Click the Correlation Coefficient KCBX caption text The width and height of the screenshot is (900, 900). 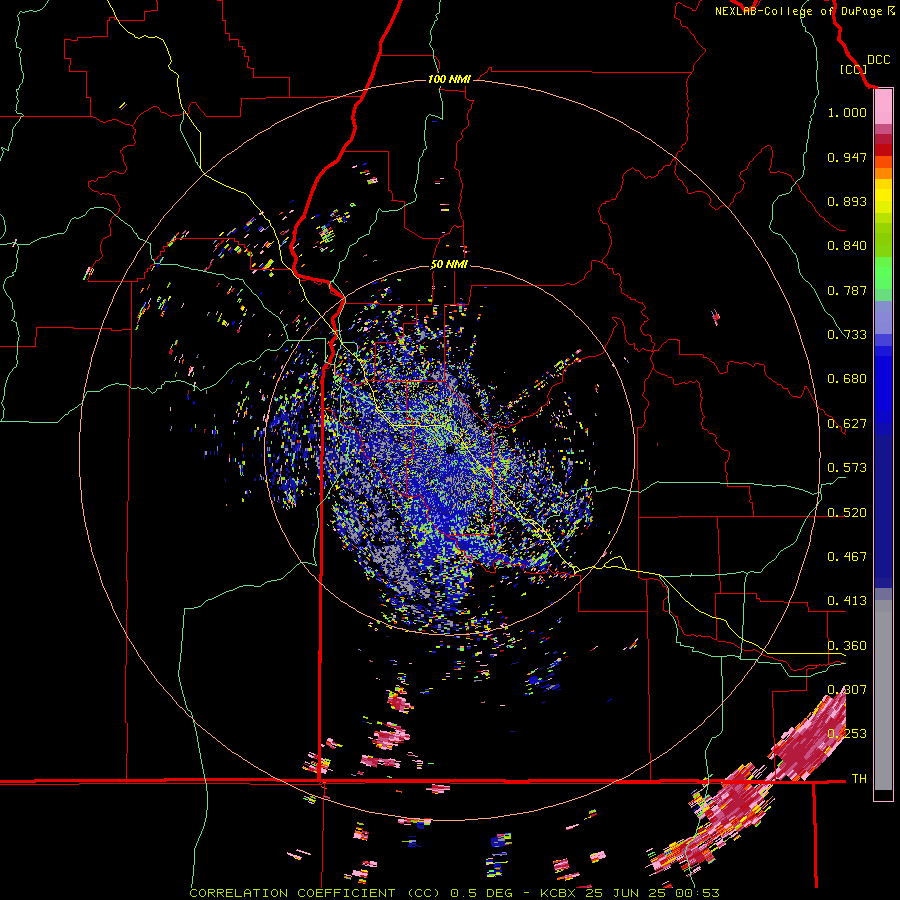454,893
